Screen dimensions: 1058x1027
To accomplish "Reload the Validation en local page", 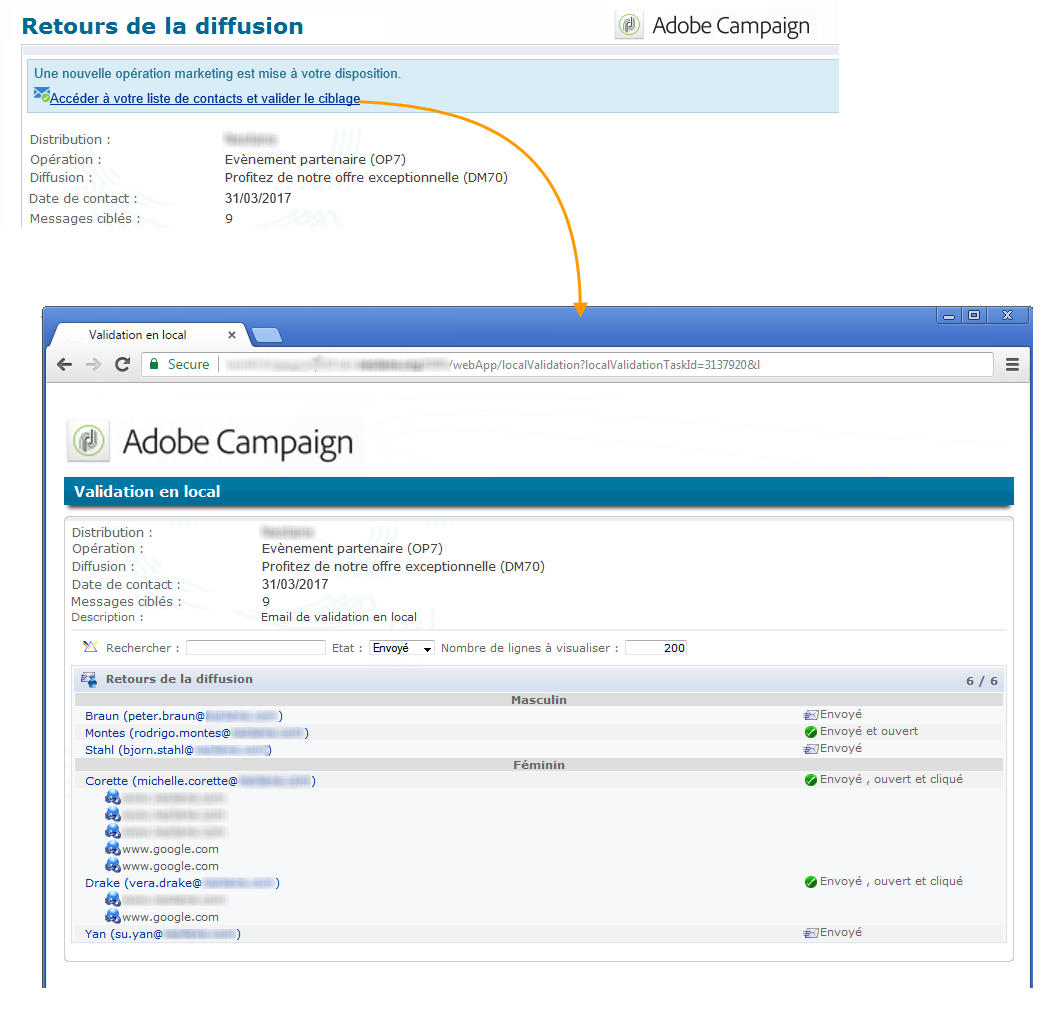I will point(122,364).
